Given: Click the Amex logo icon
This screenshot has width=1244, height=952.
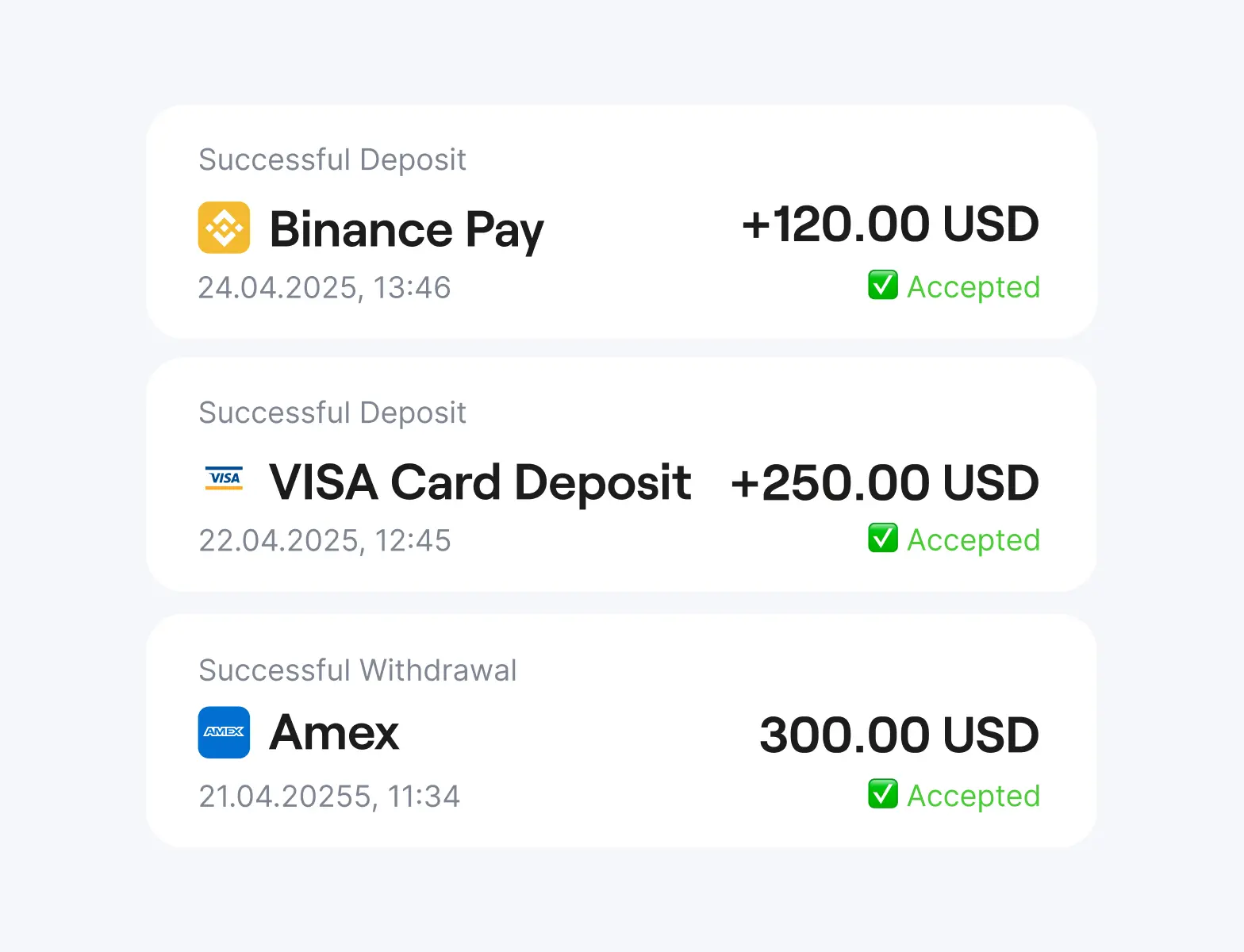Looking at the screenshot, I should coord(224,732).
